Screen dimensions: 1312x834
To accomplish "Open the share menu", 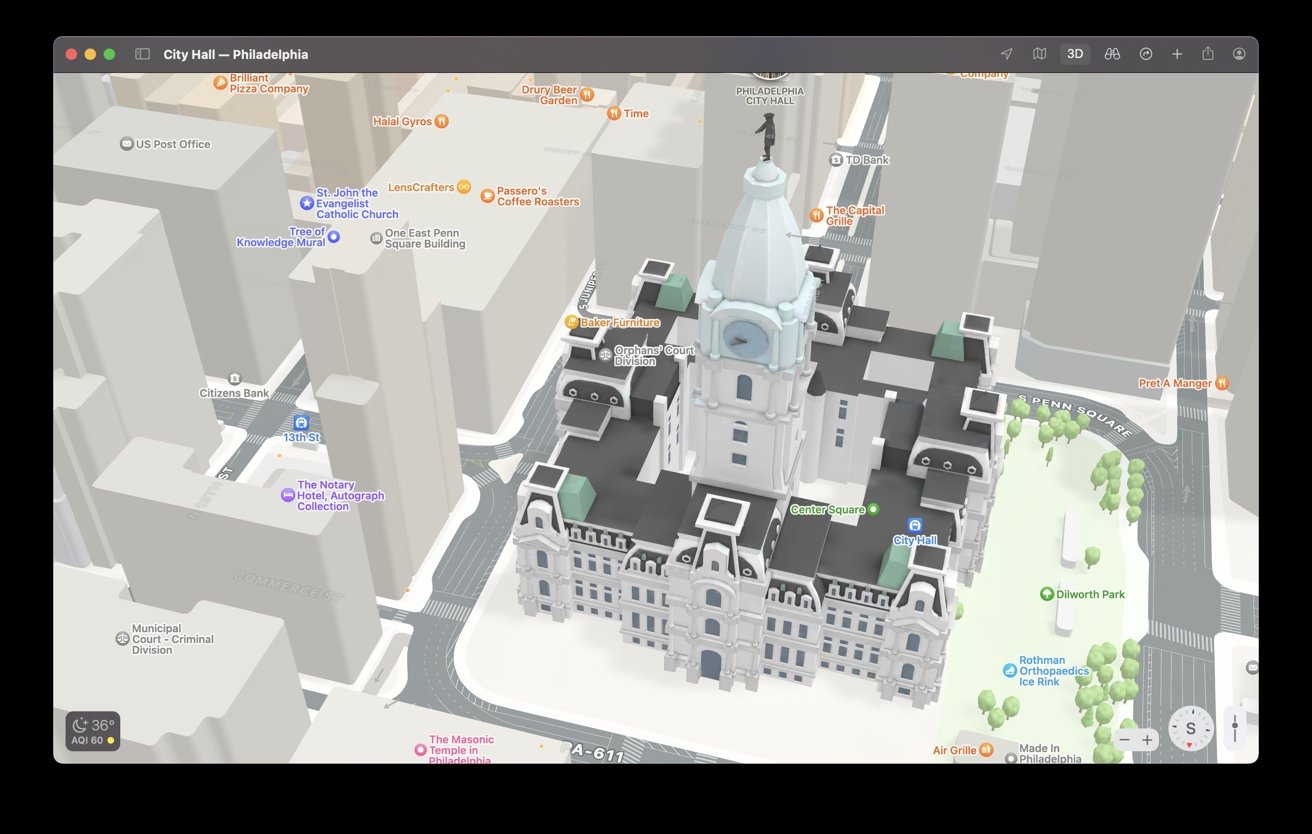I will [1208, 54].
